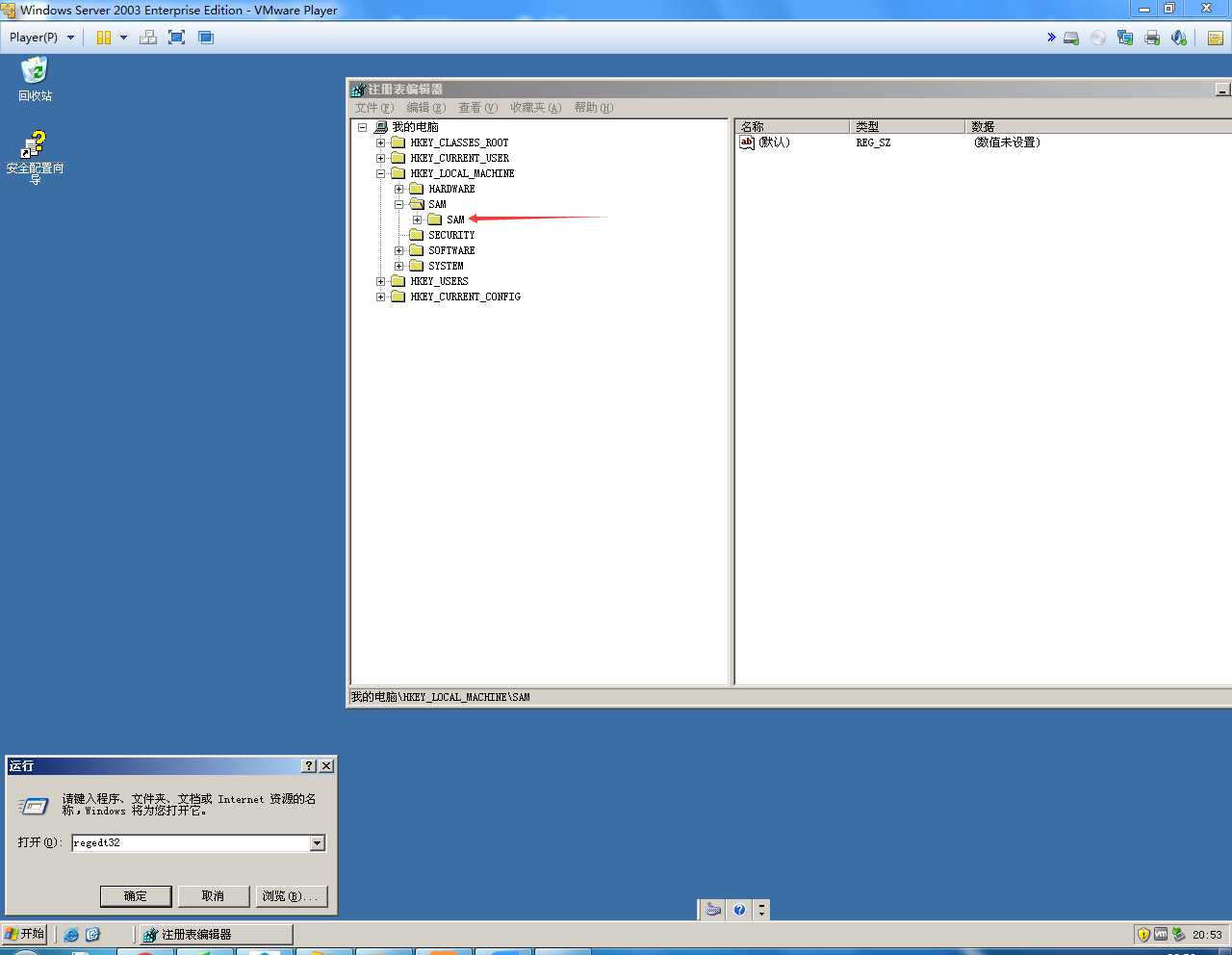Click the keyboard icon on language bar
The image size is (1232, 955).
coord(713,910)
